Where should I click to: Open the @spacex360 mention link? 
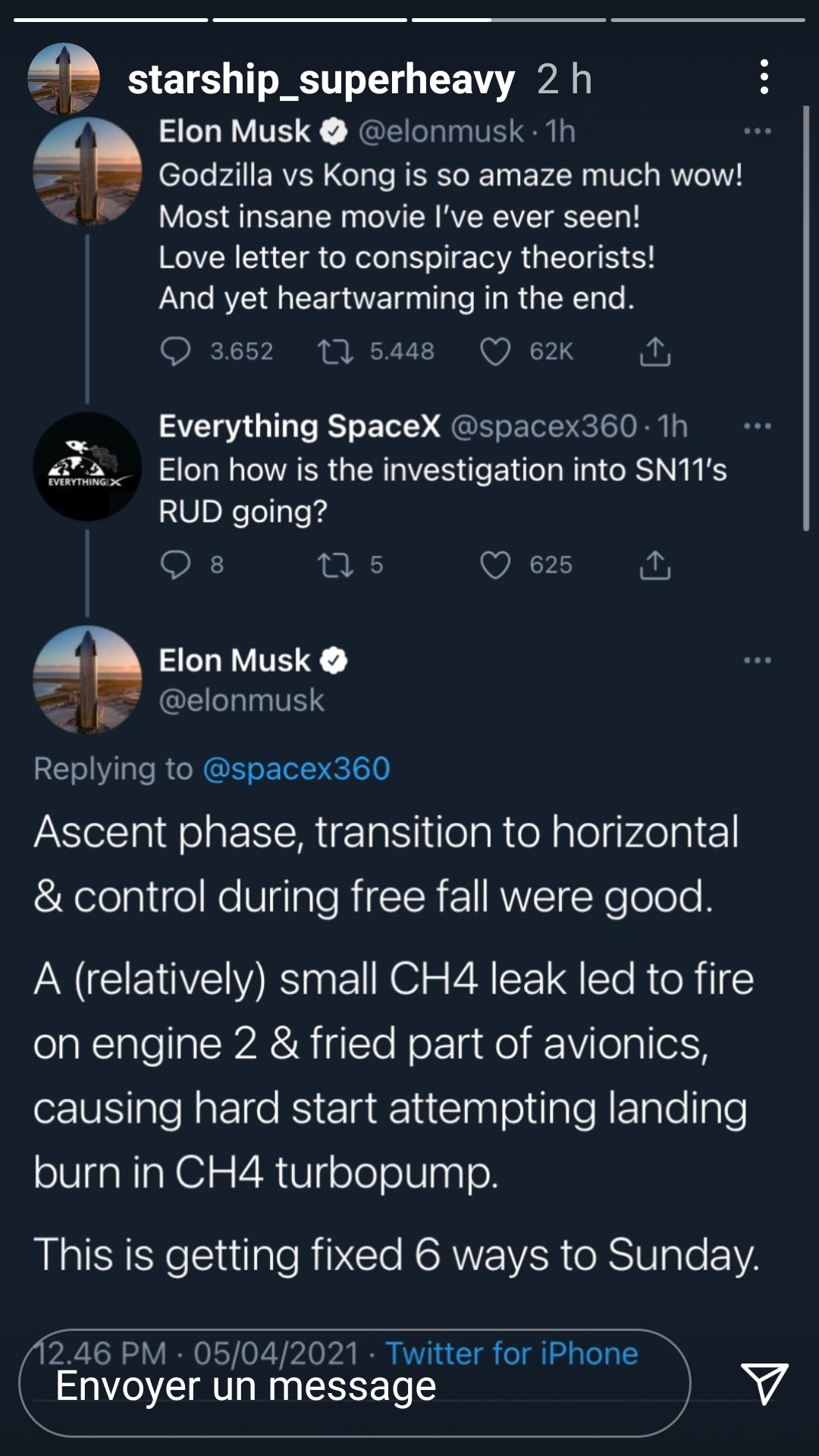(297, 769)
